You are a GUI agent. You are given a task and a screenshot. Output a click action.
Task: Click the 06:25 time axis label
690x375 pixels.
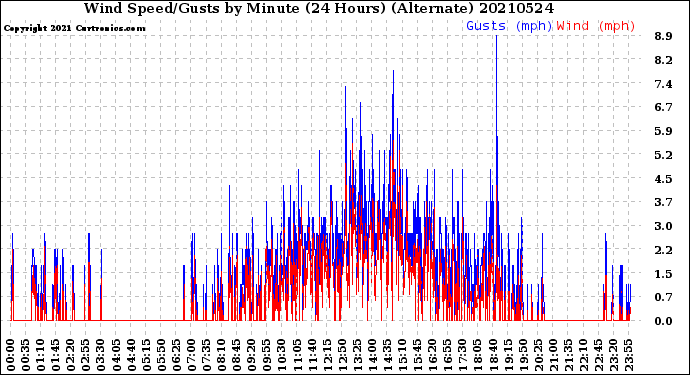176,355
